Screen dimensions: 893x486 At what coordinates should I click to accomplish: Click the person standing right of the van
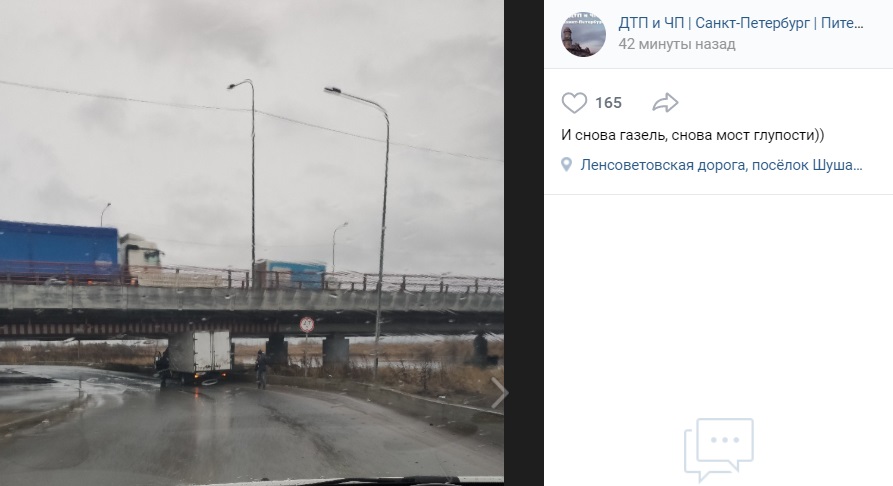pos(261,369)
